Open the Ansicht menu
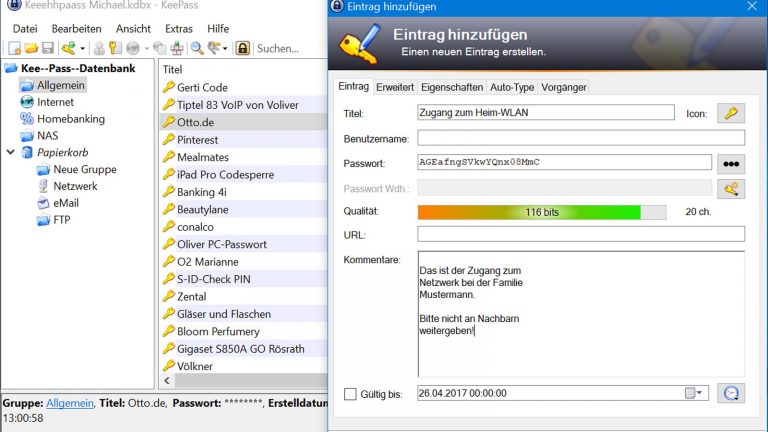768x432 pixels. (133, 28)
